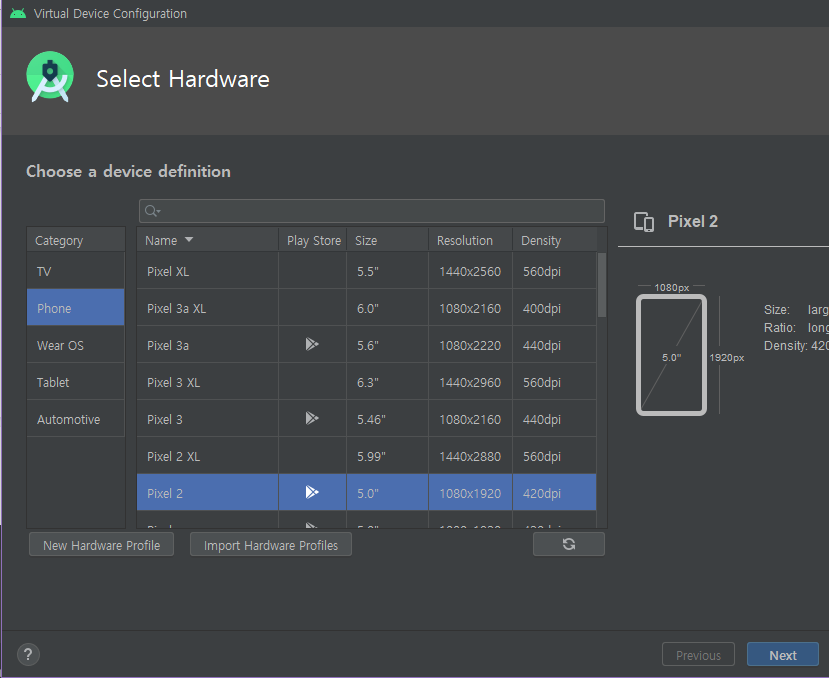This screenshot has height=678, width=829.
Task: Click the Android icon in title bar
Action: (18, 13)
